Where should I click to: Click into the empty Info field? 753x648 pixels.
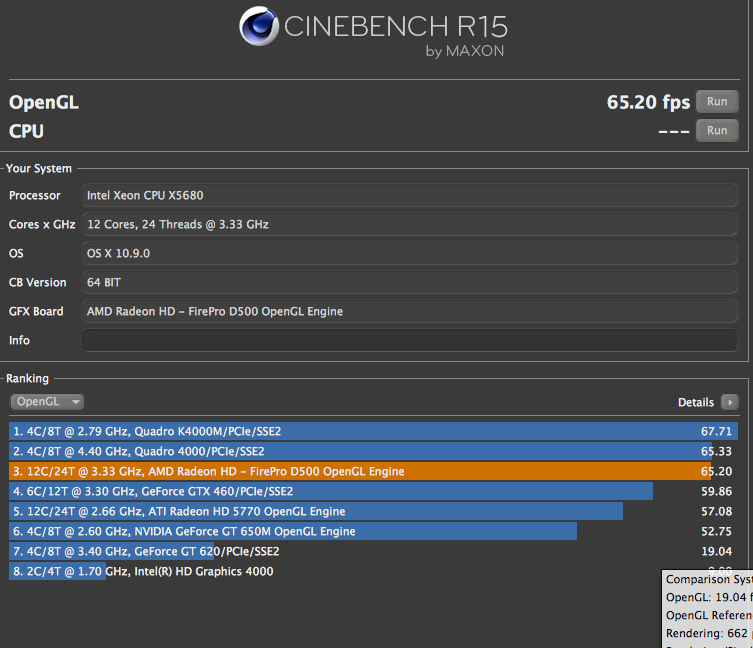coord(410,340)
